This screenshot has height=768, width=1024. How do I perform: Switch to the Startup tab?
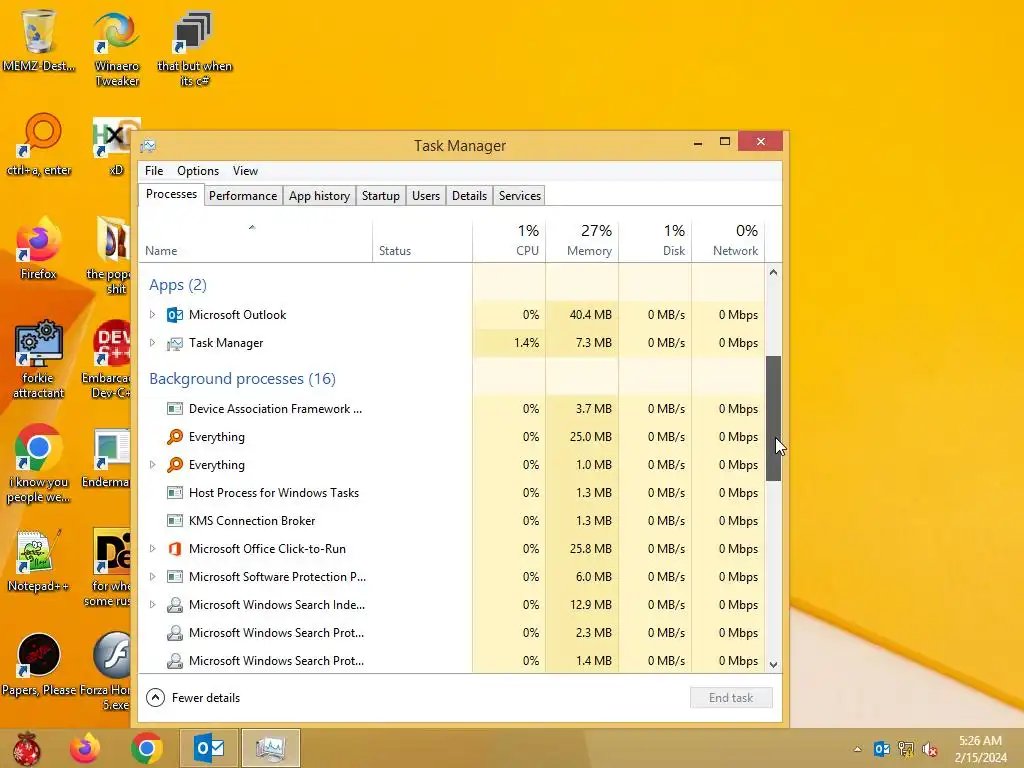click(x=381, y=196)
